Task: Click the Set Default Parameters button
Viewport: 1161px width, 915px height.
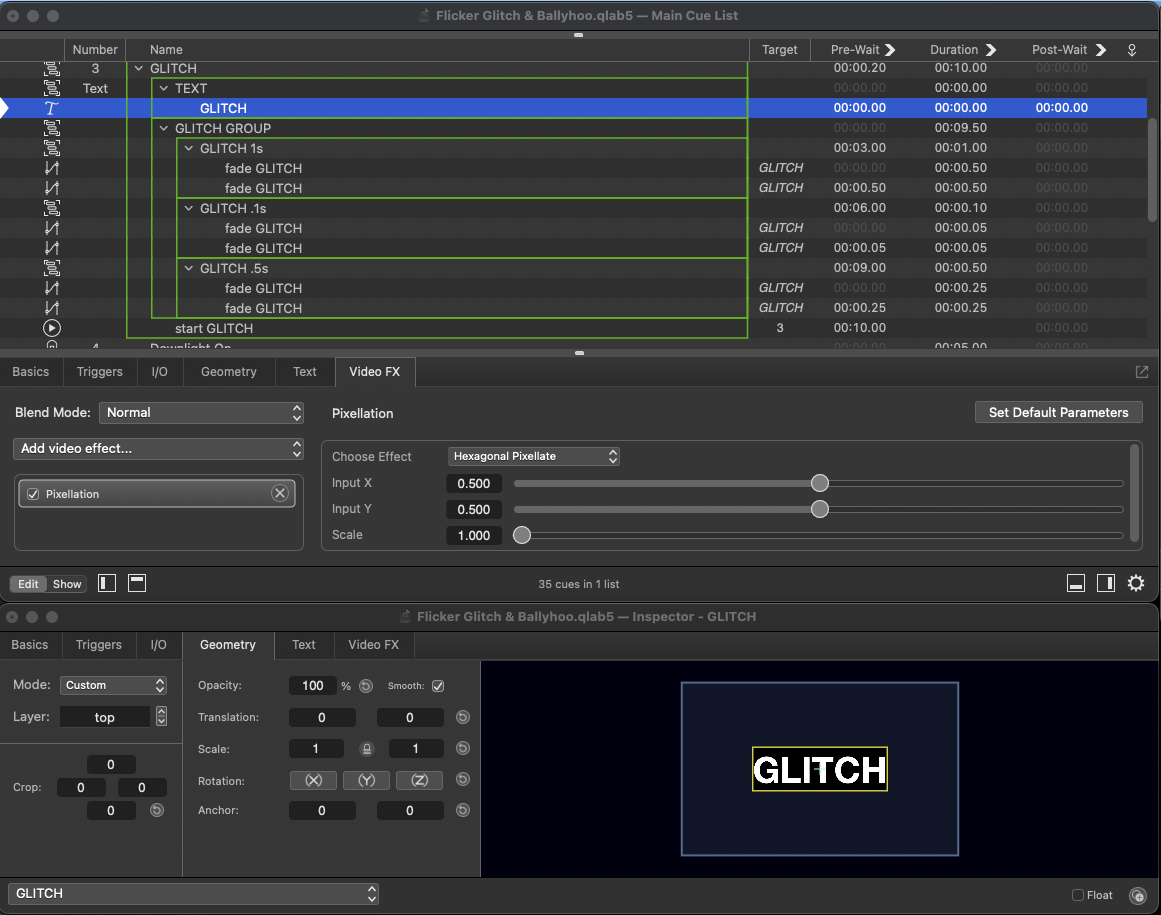Action: tap(1058, 412)
